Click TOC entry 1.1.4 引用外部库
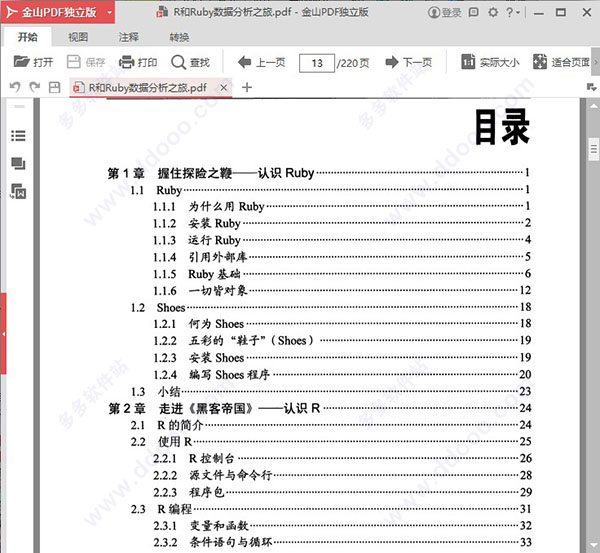600x553 pixels. pyautogui.click(x=341, y=257)
